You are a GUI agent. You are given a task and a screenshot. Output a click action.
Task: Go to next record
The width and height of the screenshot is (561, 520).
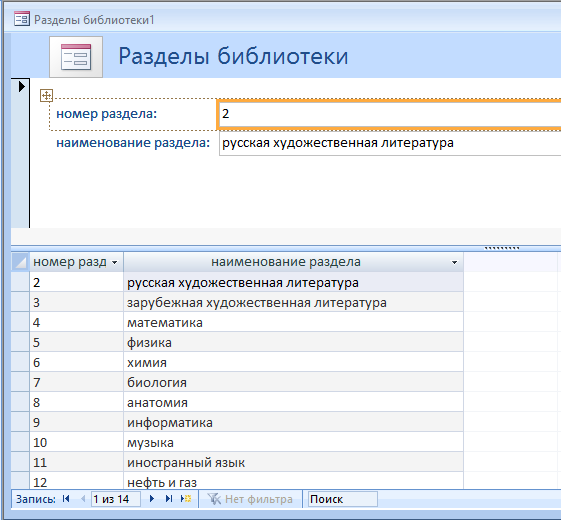click(152, 499)
